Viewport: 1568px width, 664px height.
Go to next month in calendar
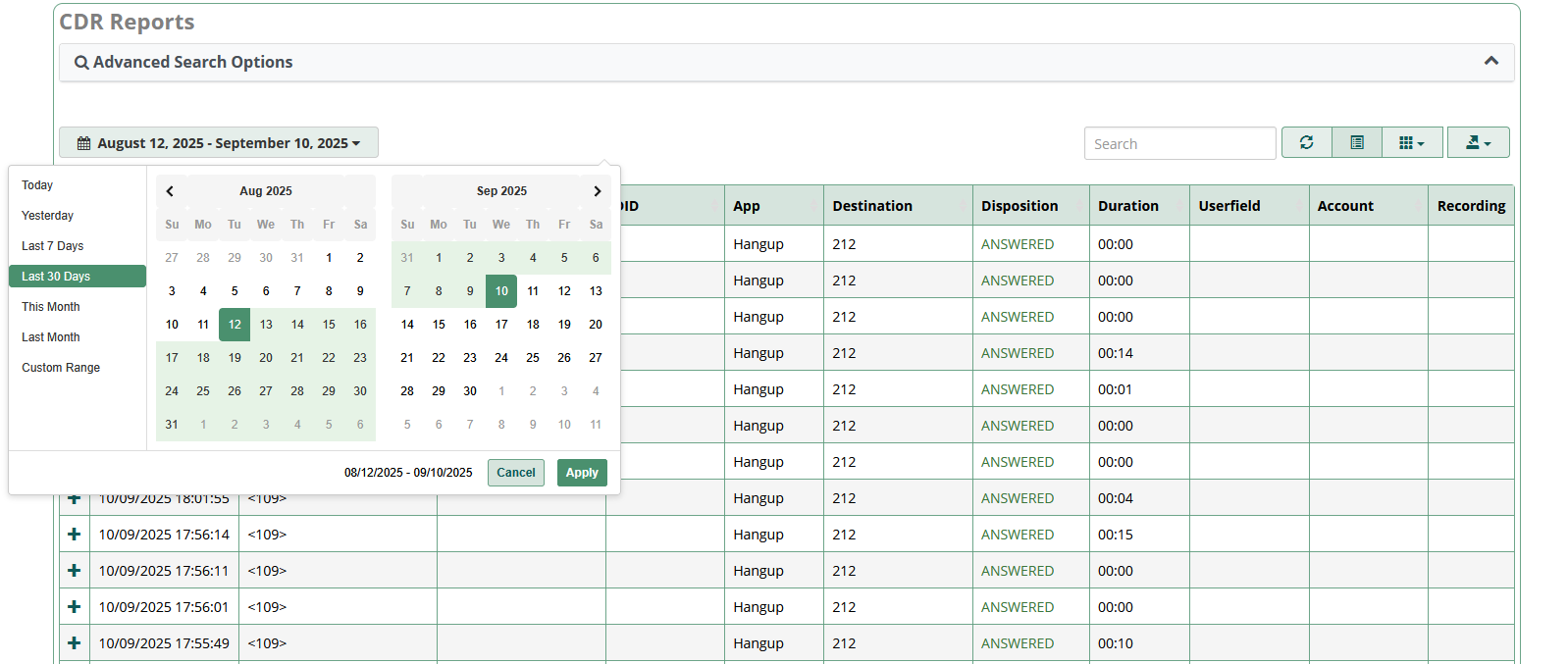click(597, 191)
